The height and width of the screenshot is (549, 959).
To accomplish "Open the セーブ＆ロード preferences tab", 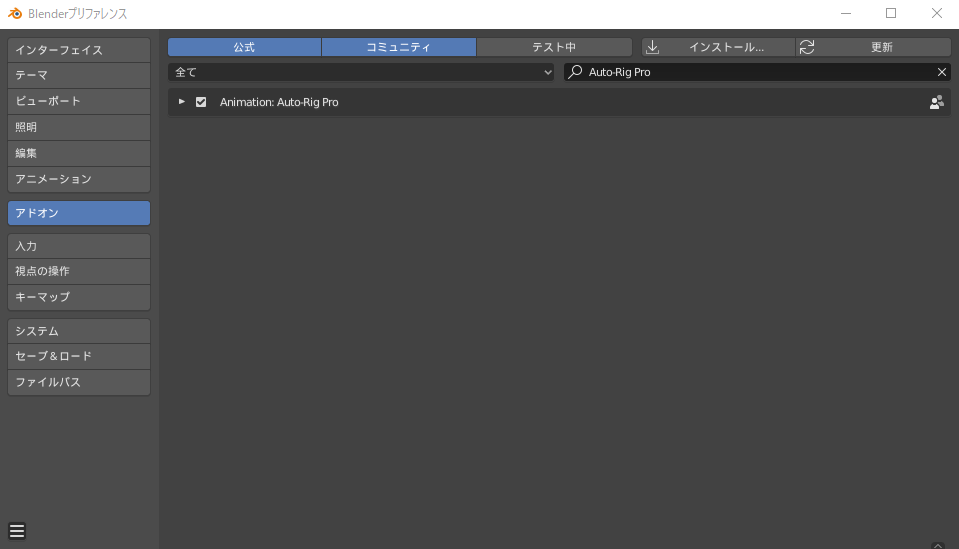I will [79, 356].
